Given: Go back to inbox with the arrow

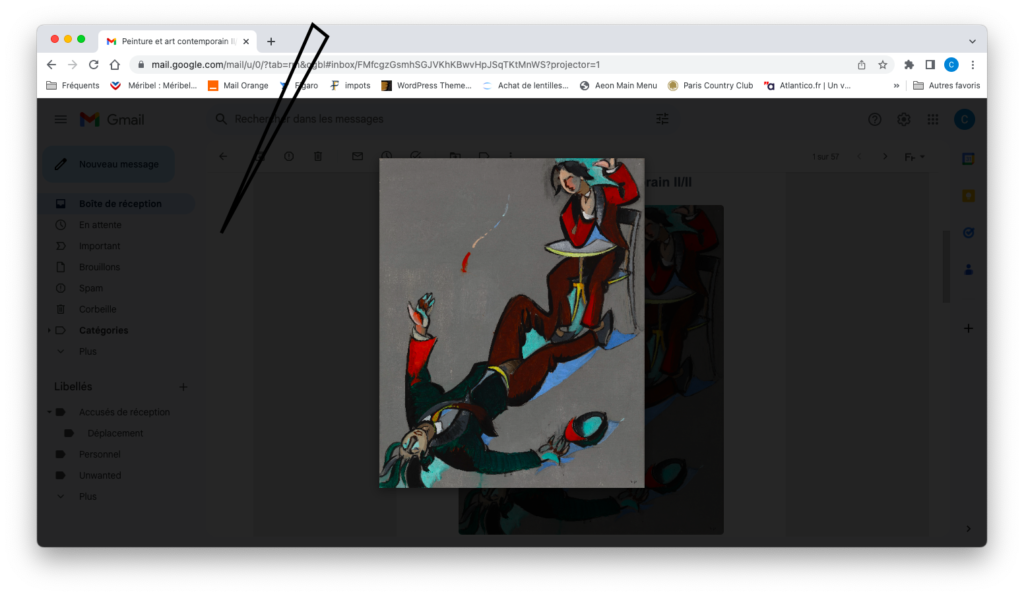Looking at the screenshot, I should pyautogui.click(x=223, y=157).
